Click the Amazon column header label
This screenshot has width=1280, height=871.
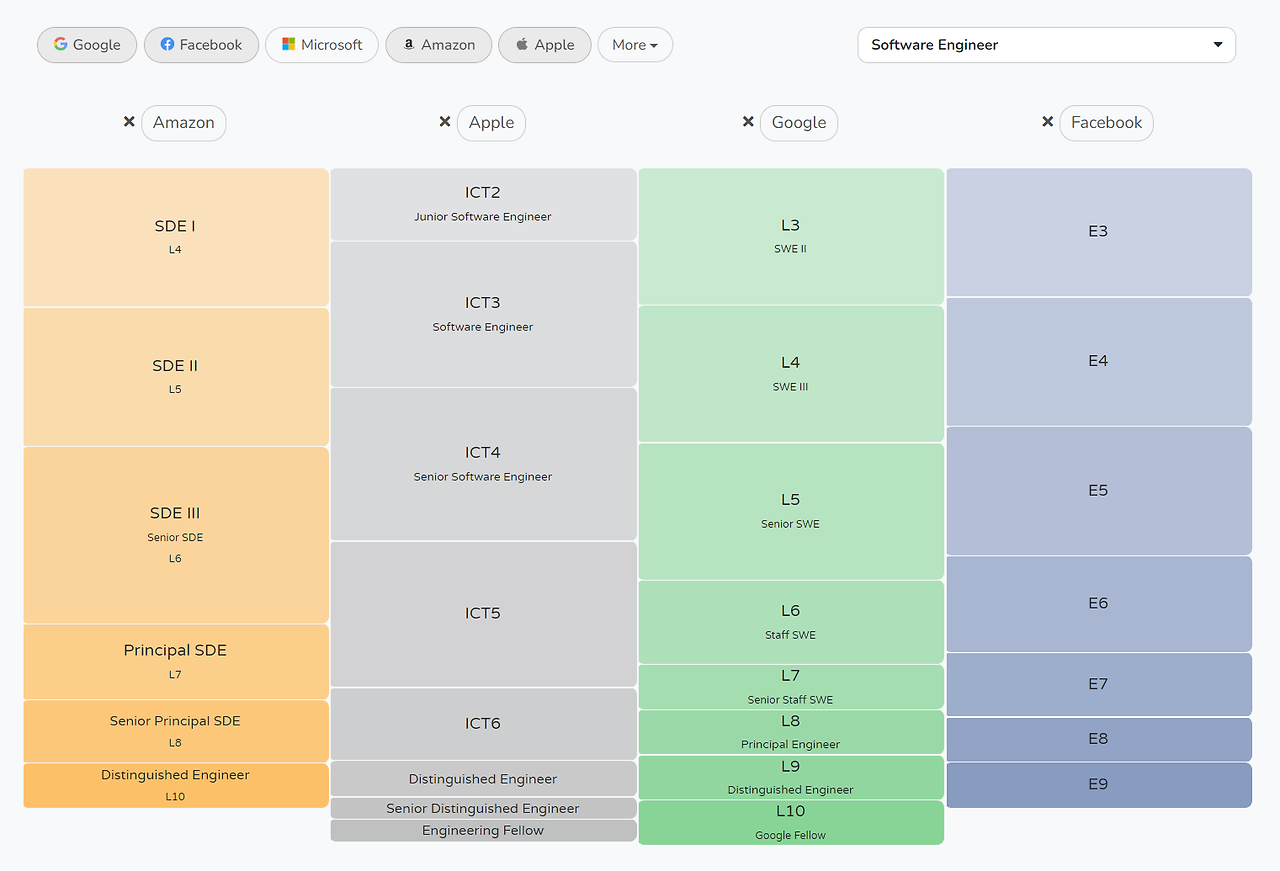184,123
